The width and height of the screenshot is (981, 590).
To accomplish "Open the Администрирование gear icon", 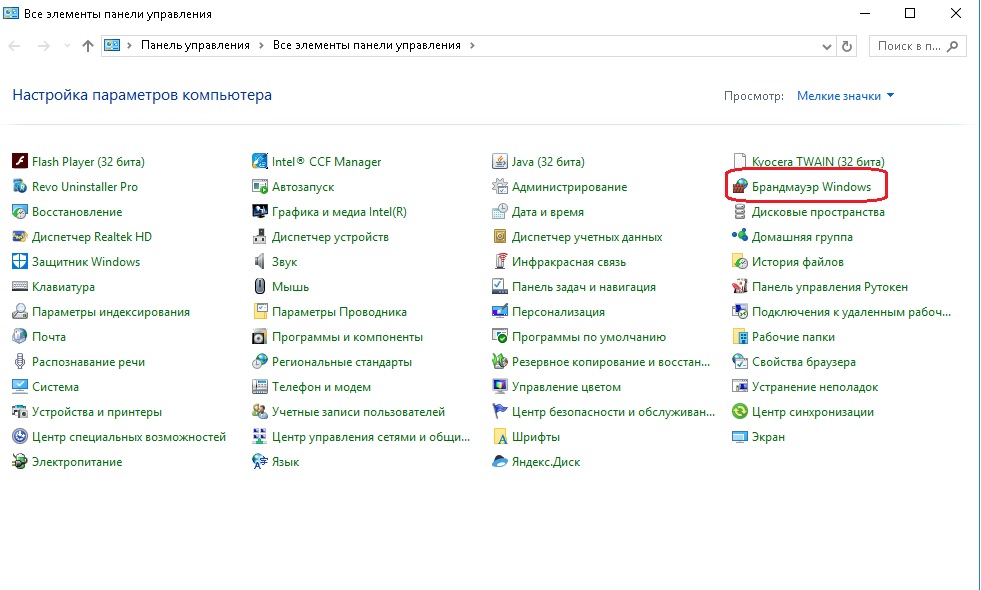I will (499, 186).
